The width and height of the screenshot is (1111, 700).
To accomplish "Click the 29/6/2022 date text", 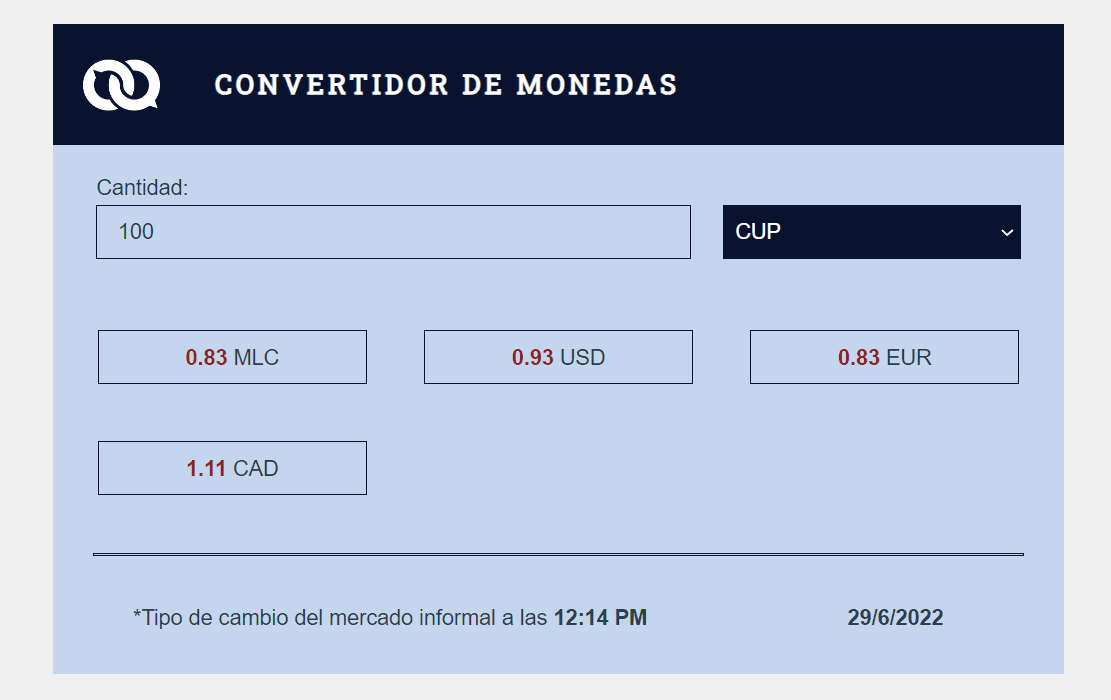I will (895, 618).
